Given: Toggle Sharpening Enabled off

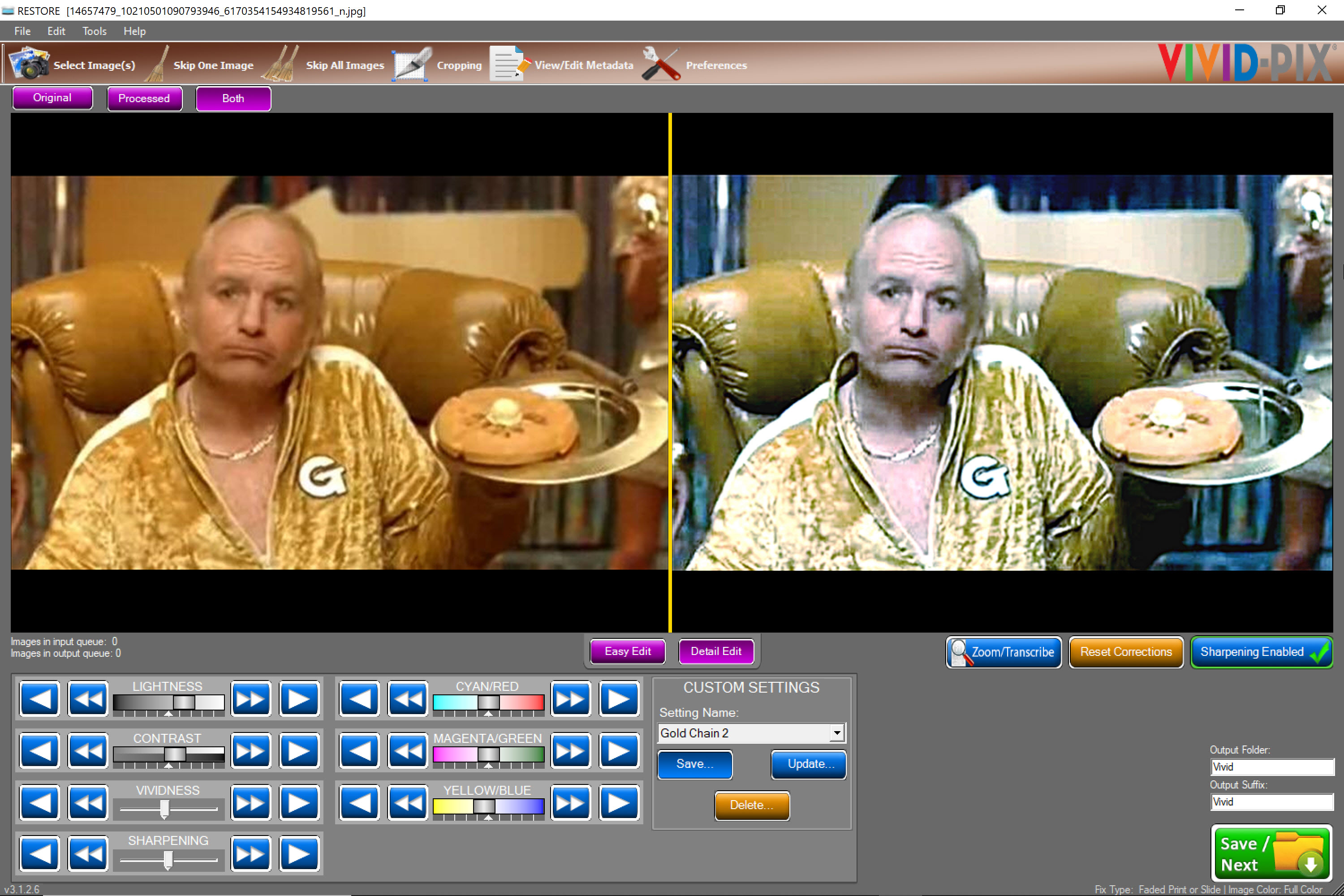Looking at the screenshot, I should [x=1261, y=652].
